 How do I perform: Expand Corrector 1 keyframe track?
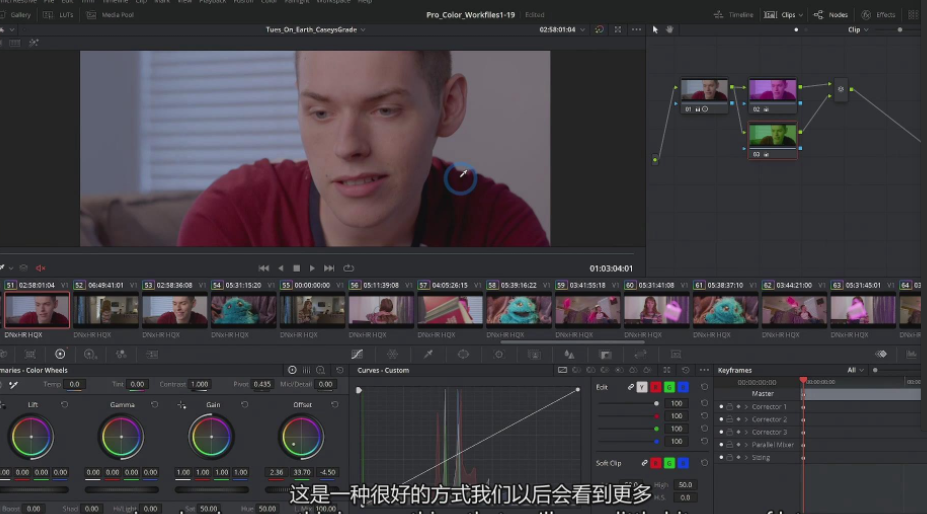click(x=746, y=407)
